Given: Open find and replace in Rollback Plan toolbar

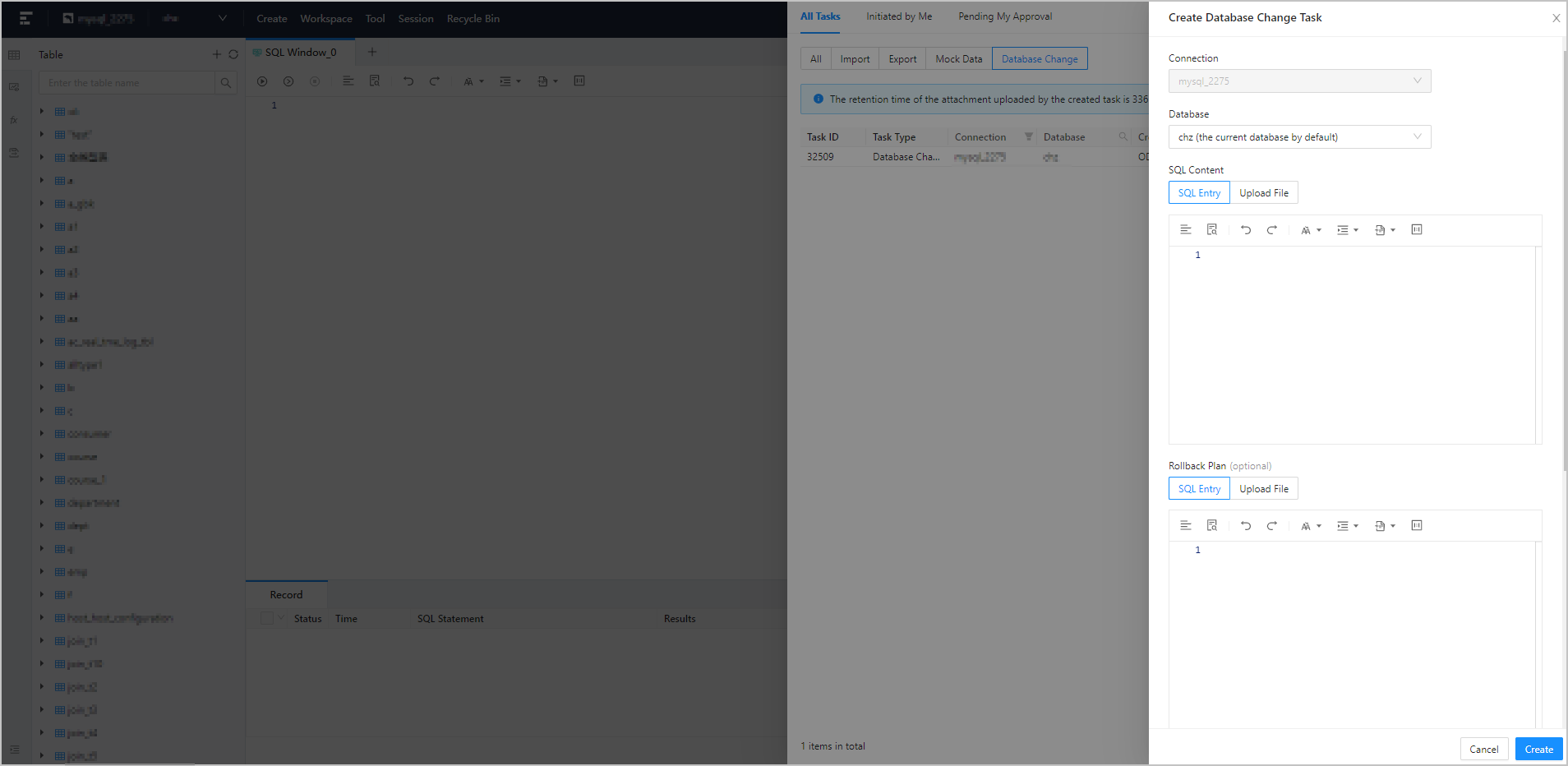Looking at the screenshot, I should pyautogui.click(x=1212, y=526).
